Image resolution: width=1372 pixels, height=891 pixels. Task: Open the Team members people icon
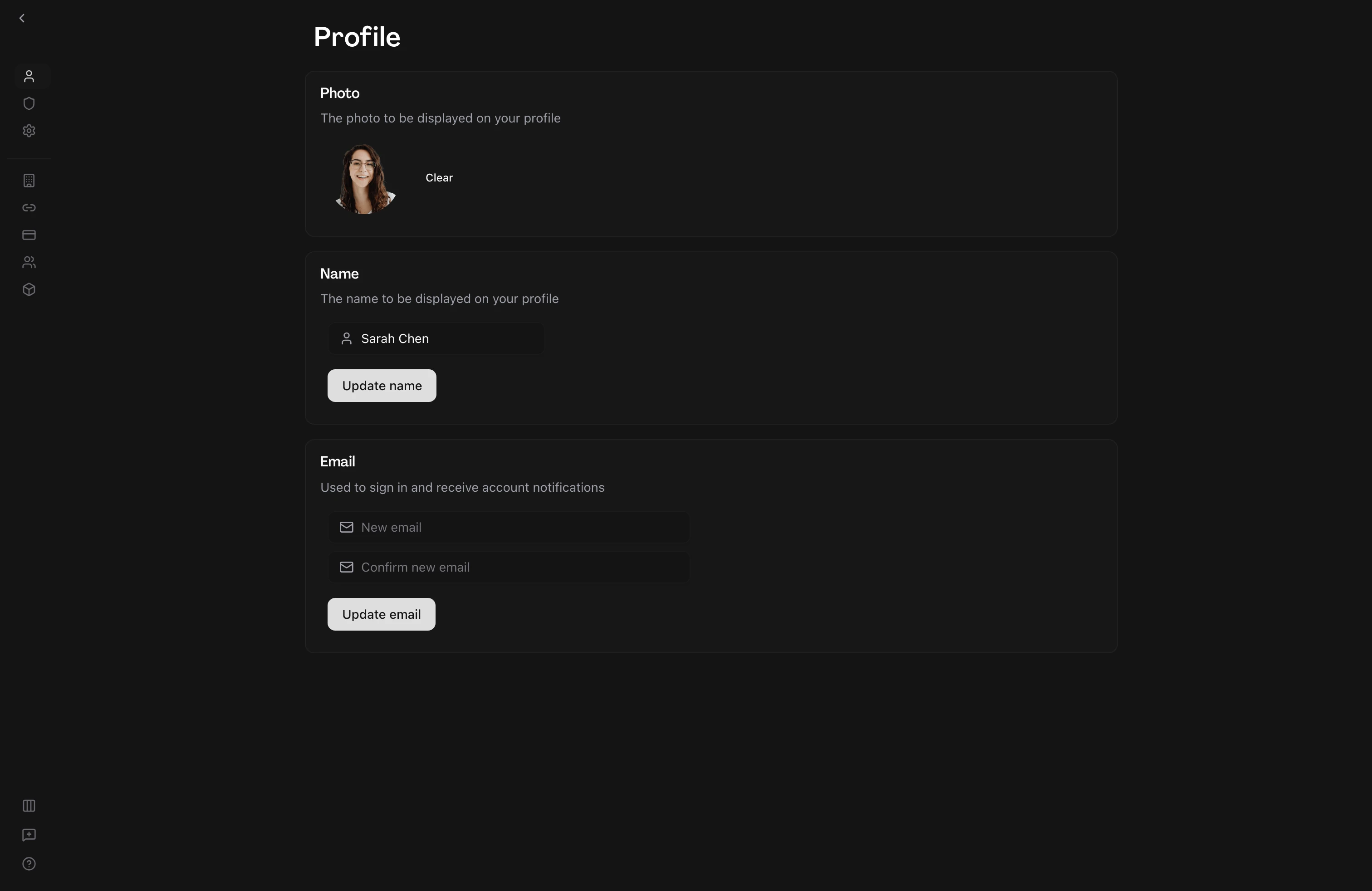tap(29, 262)
